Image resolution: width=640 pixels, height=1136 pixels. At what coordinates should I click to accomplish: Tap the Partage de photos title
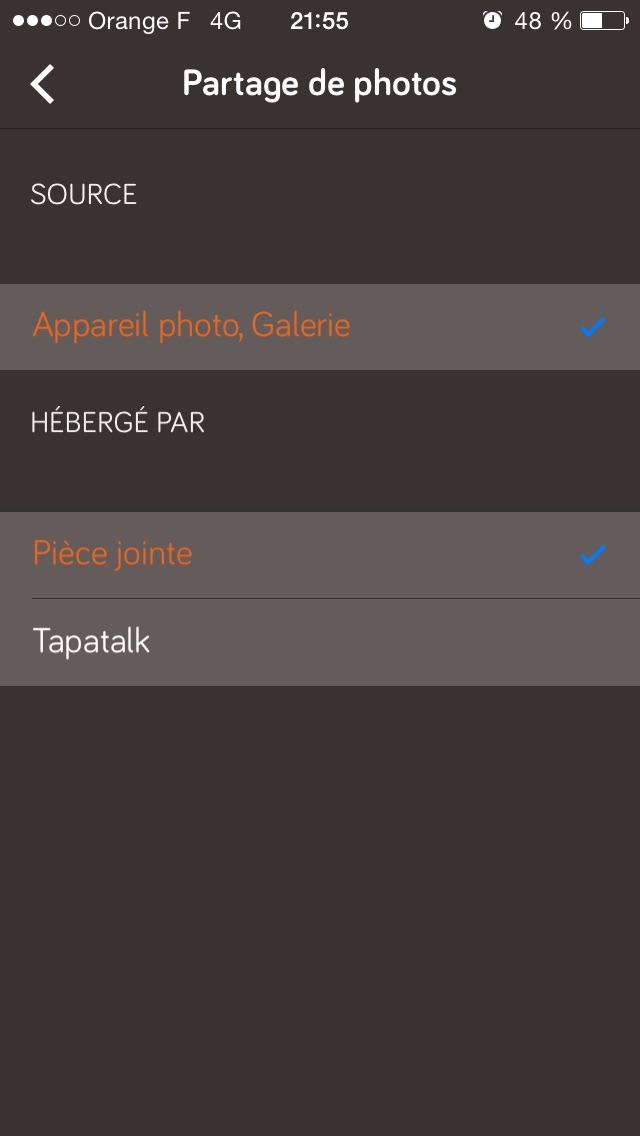click(319, 84)
